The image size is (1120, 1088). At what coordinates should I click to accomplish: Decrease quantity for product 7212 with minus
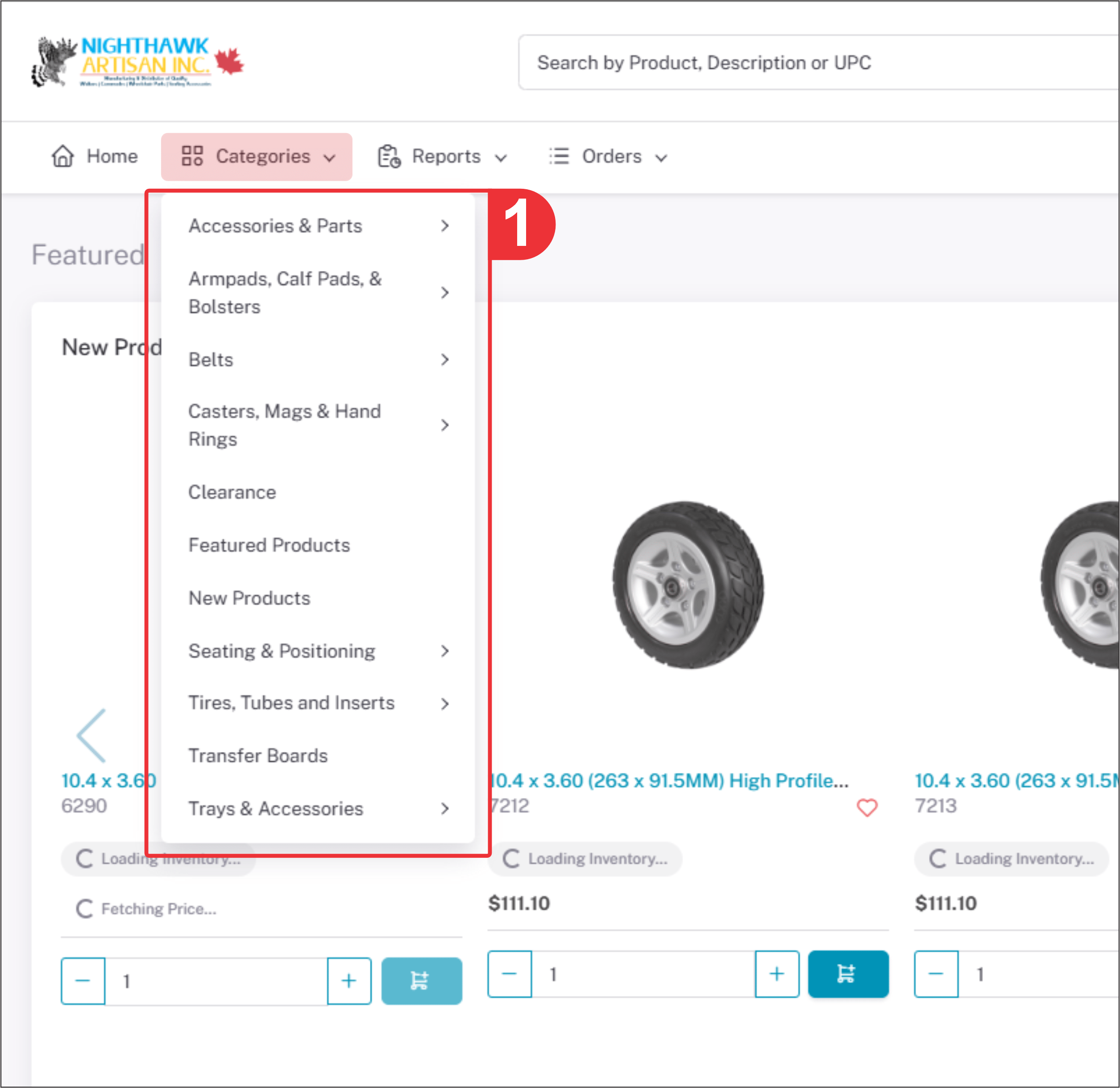pyautogui.click(x=509, y=974)
